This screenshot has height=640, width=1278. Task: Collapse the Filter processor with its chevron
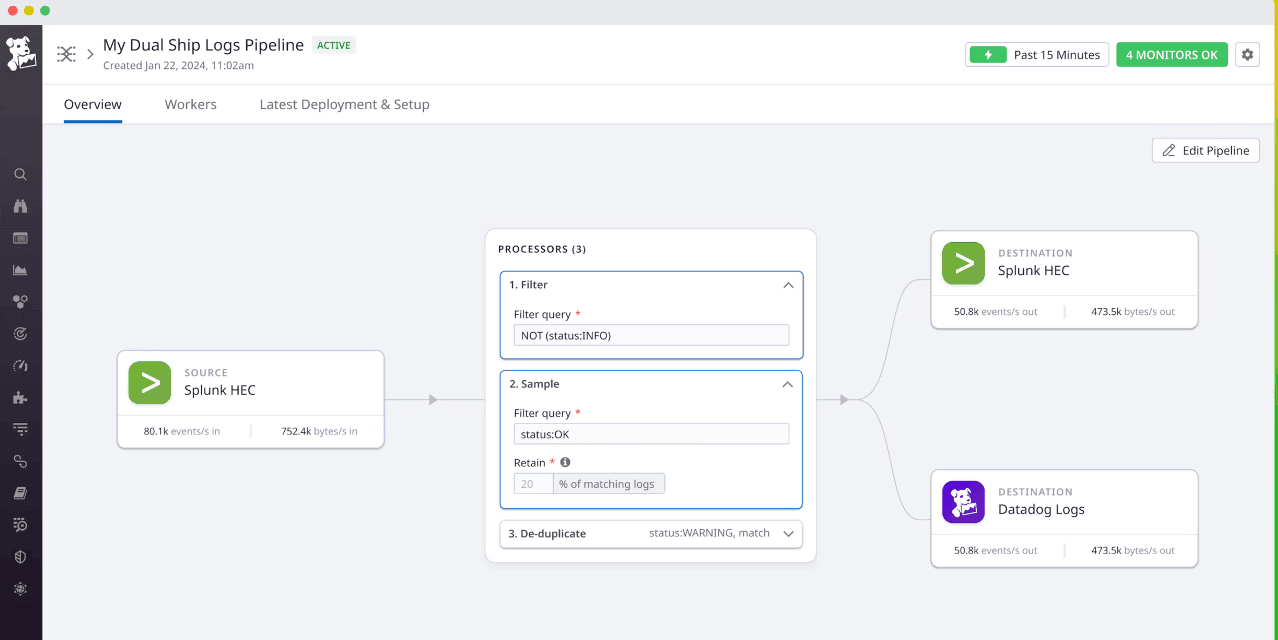pos(788,285)
